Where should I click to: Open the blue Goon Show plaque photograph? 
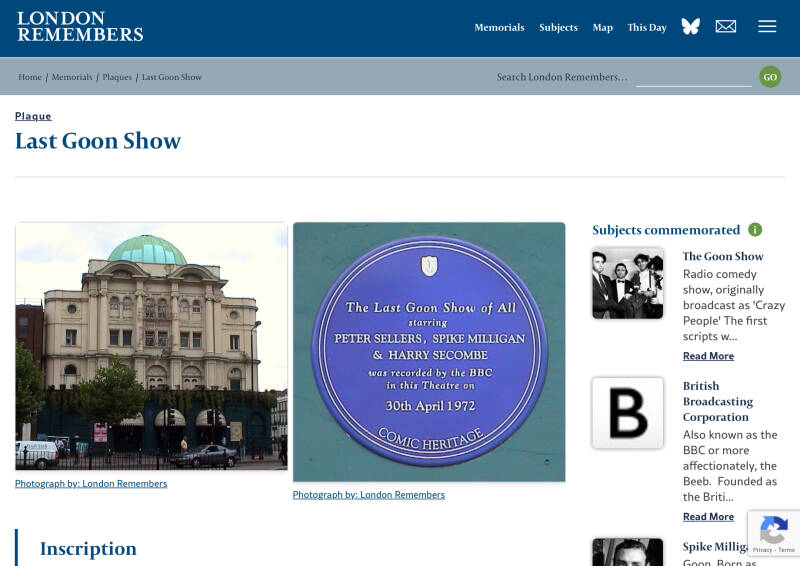pos(429,352)
